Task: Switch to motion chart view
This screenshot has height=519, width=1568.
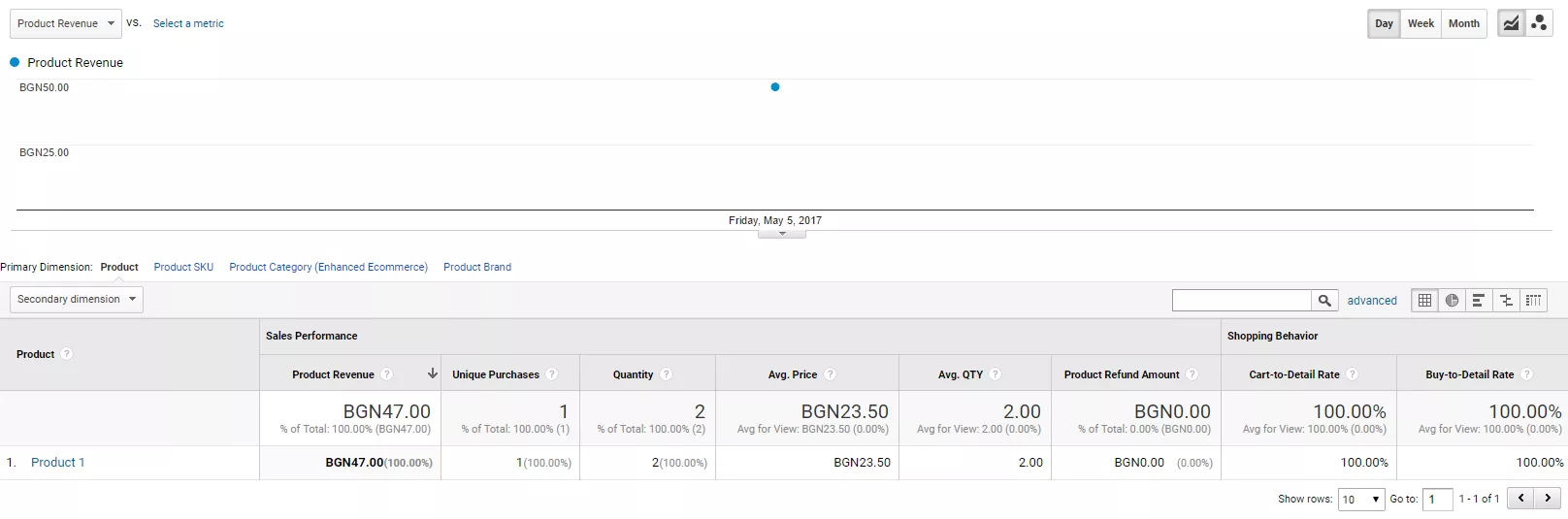Action: [x=1539, y=23]
